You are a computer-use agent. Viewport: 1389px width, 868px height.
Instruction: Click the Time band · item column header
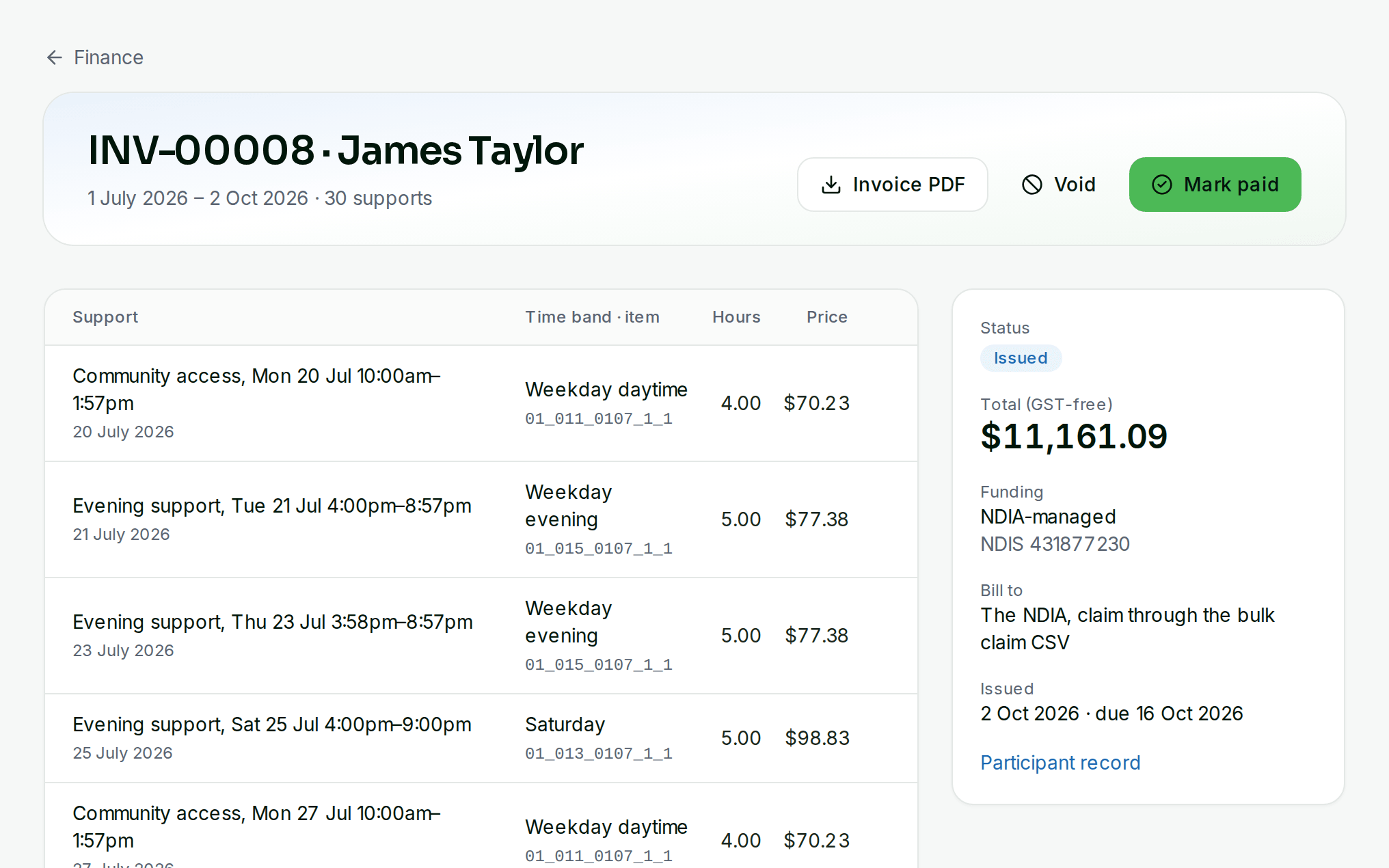coord(592,317)
